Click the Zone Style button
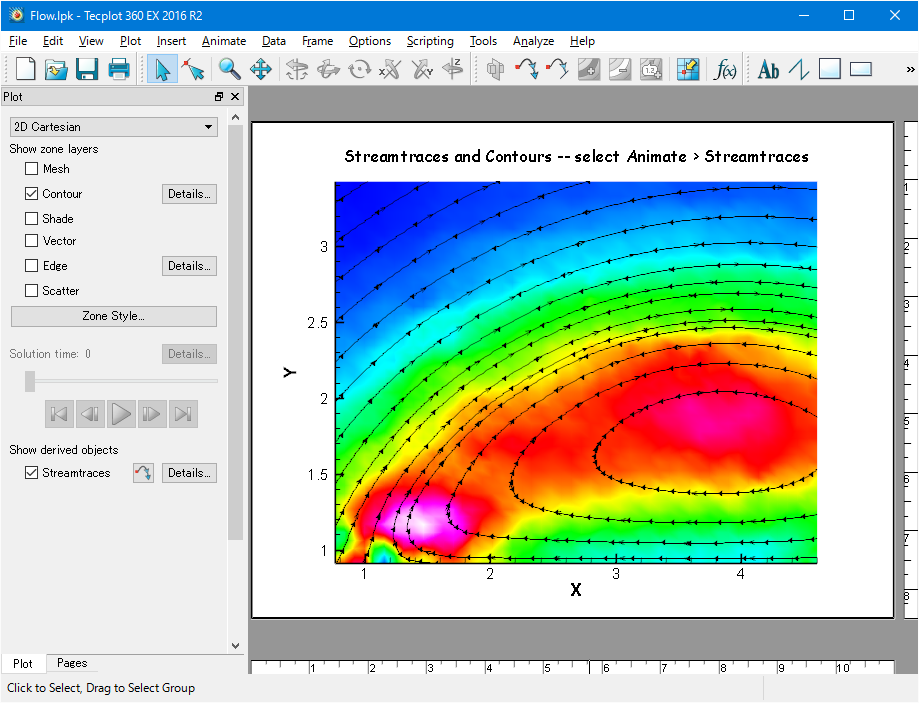Viewport: 919px width, 703px height. click(x=114, y=316)
